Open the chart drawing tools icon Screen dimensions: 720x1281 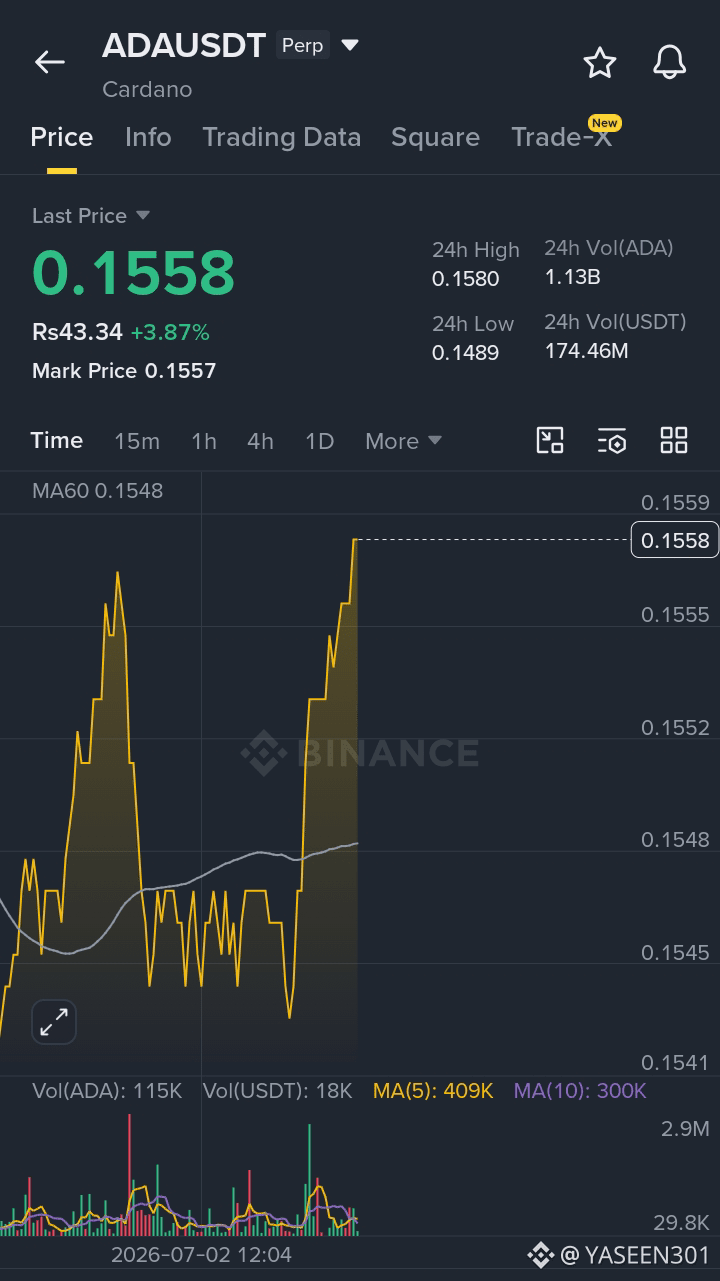click(x=550, y=440)
